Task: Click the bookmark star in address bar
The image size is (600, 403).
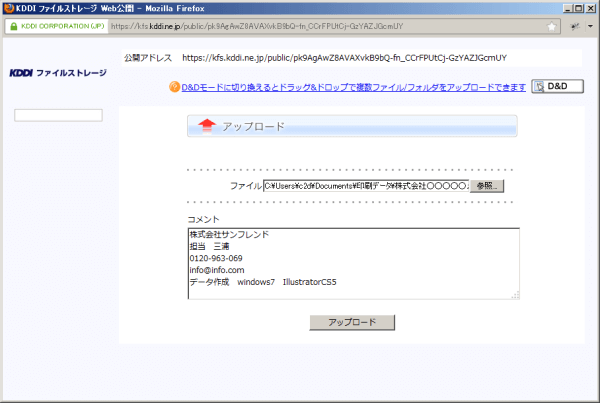Action: coord(552,27)
